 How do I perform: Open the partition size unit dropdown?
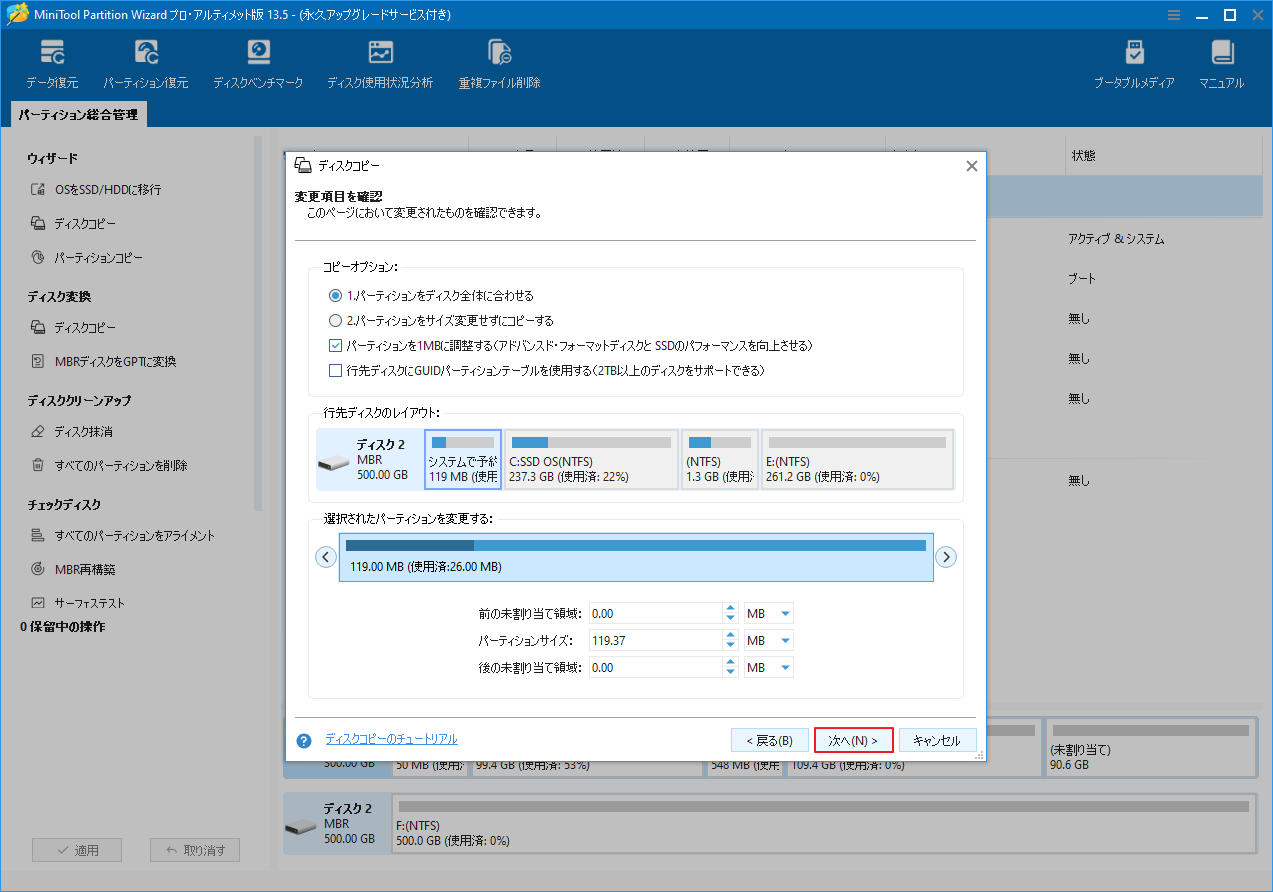(x=768, y=639)
